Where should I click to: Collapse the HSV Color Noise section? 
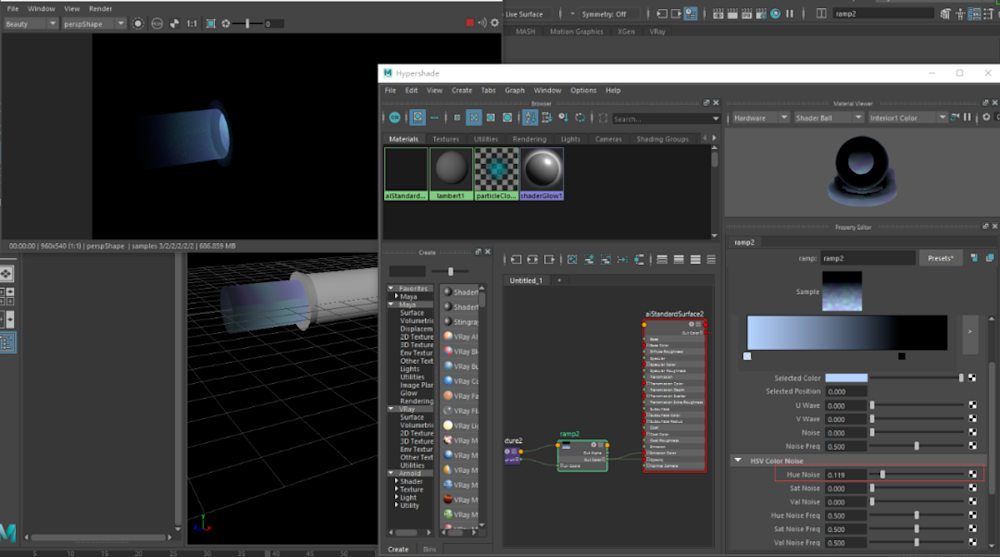(738, 461)
